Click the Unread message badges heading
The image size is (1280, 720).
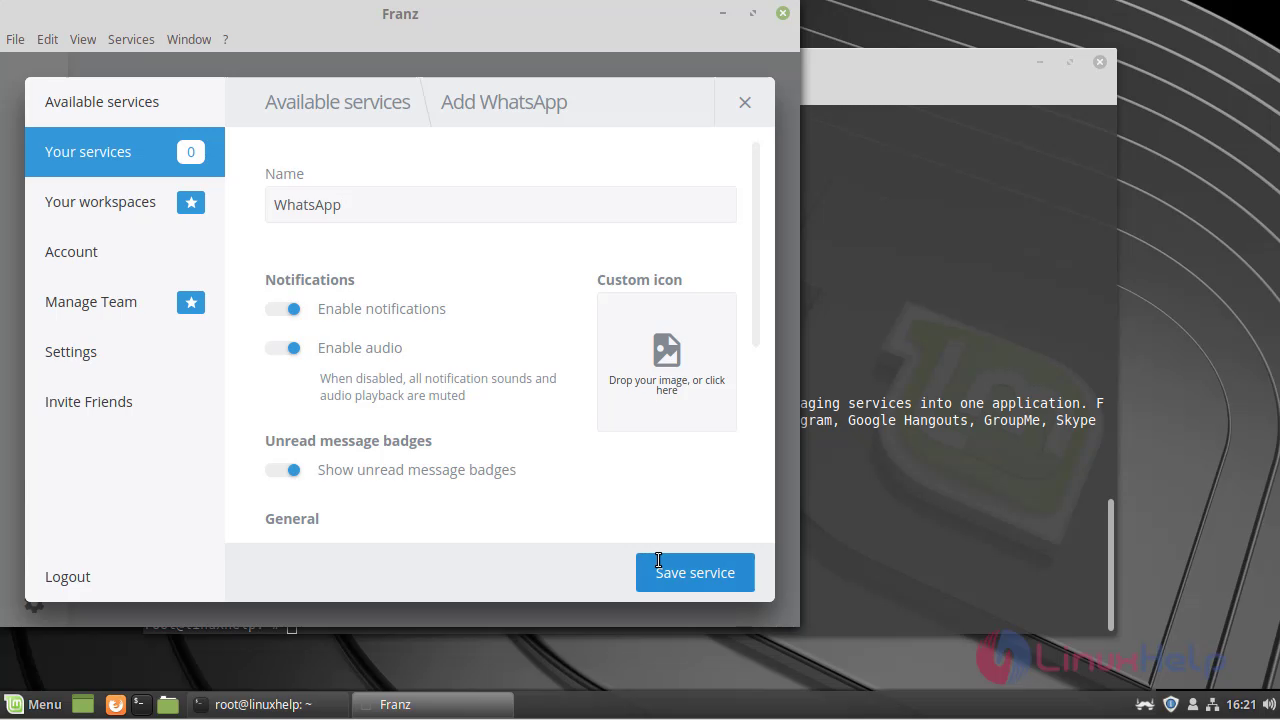point(348,441)
